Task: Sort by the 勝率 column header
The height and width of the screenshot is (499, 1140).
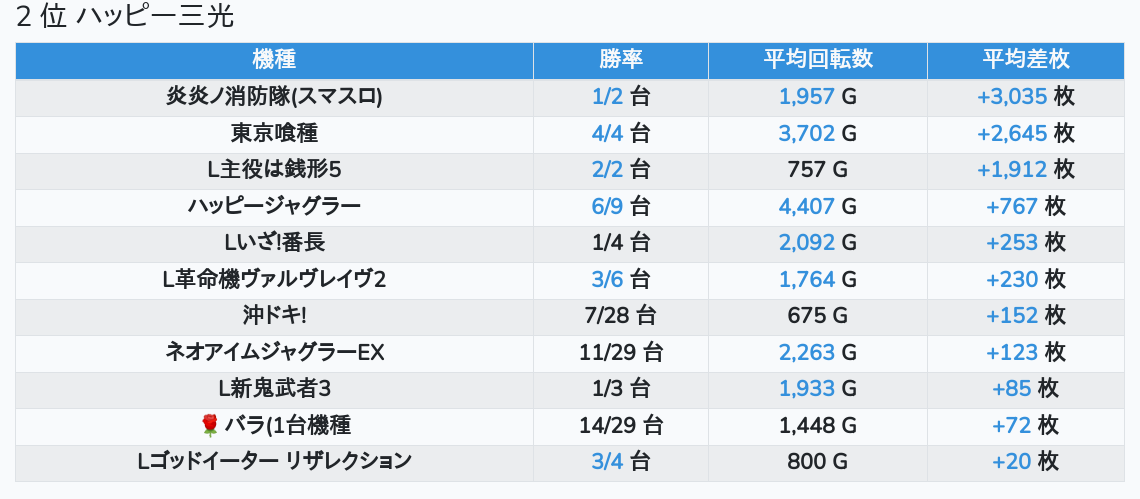Action: [620, 60]
